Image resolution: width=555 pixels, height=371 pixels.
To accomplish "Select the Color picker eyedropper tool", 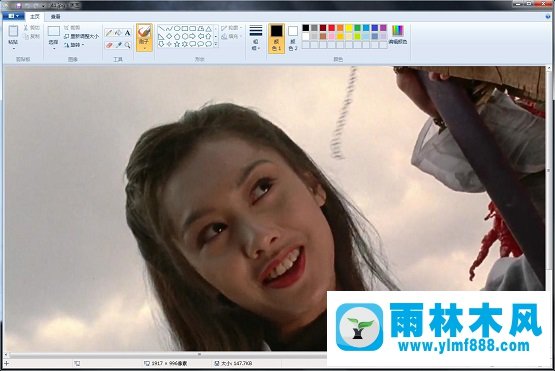I will coord(118,45).
